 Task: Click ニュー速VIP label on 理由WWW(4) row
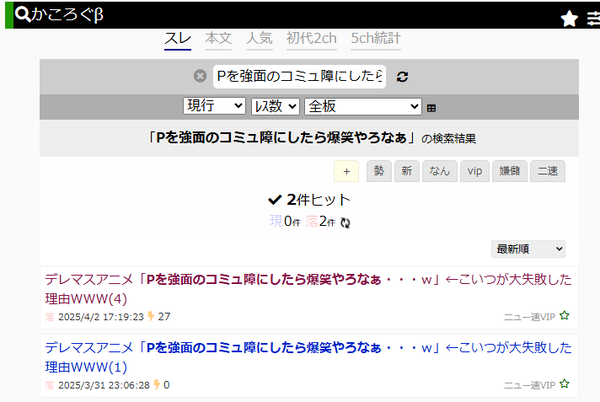(529, 317)
